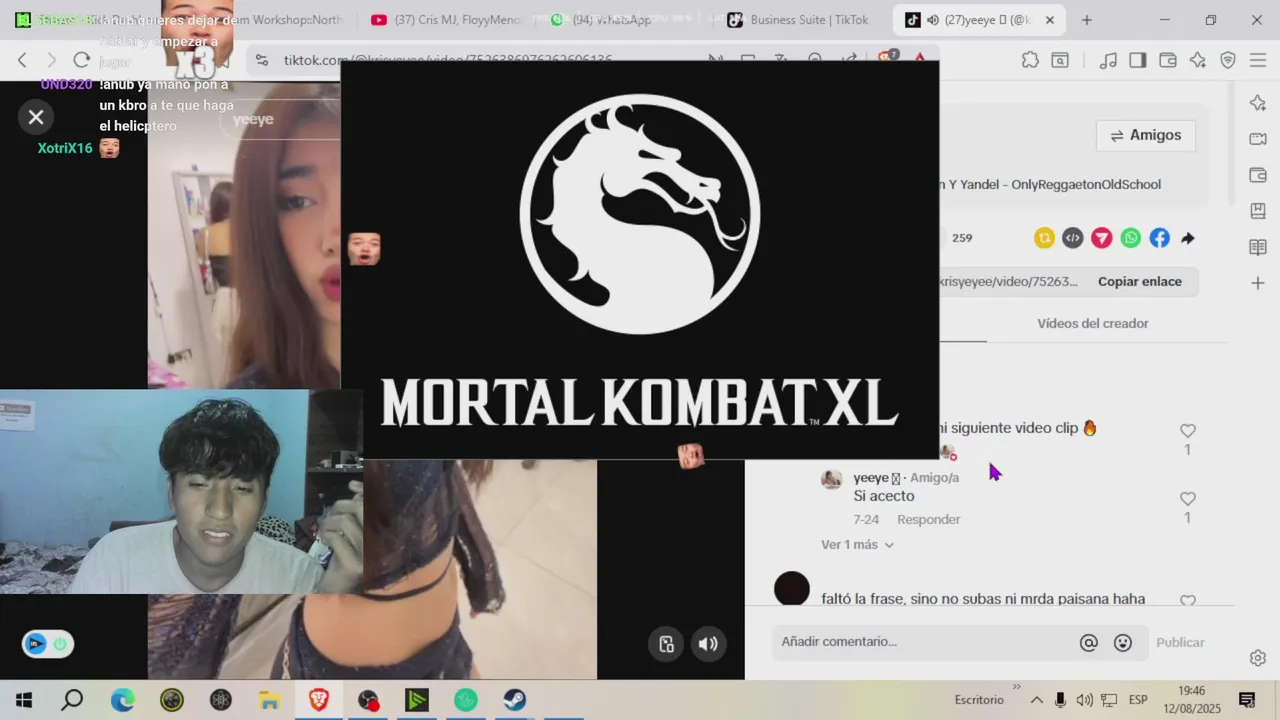Share the video to WhatsApp
Viewport: 1280px width, 720px height.
[x=1131, y=238]
